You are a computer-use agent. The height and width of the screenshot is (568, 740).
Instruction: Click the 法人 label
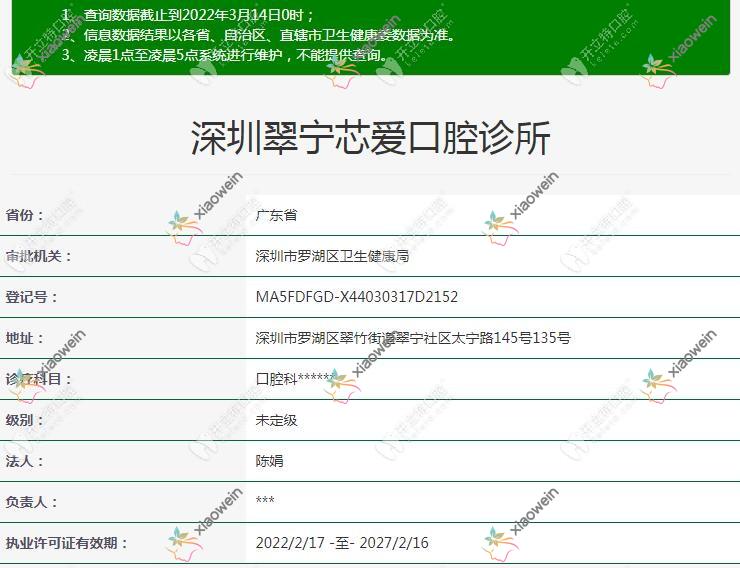coord(25,461)
